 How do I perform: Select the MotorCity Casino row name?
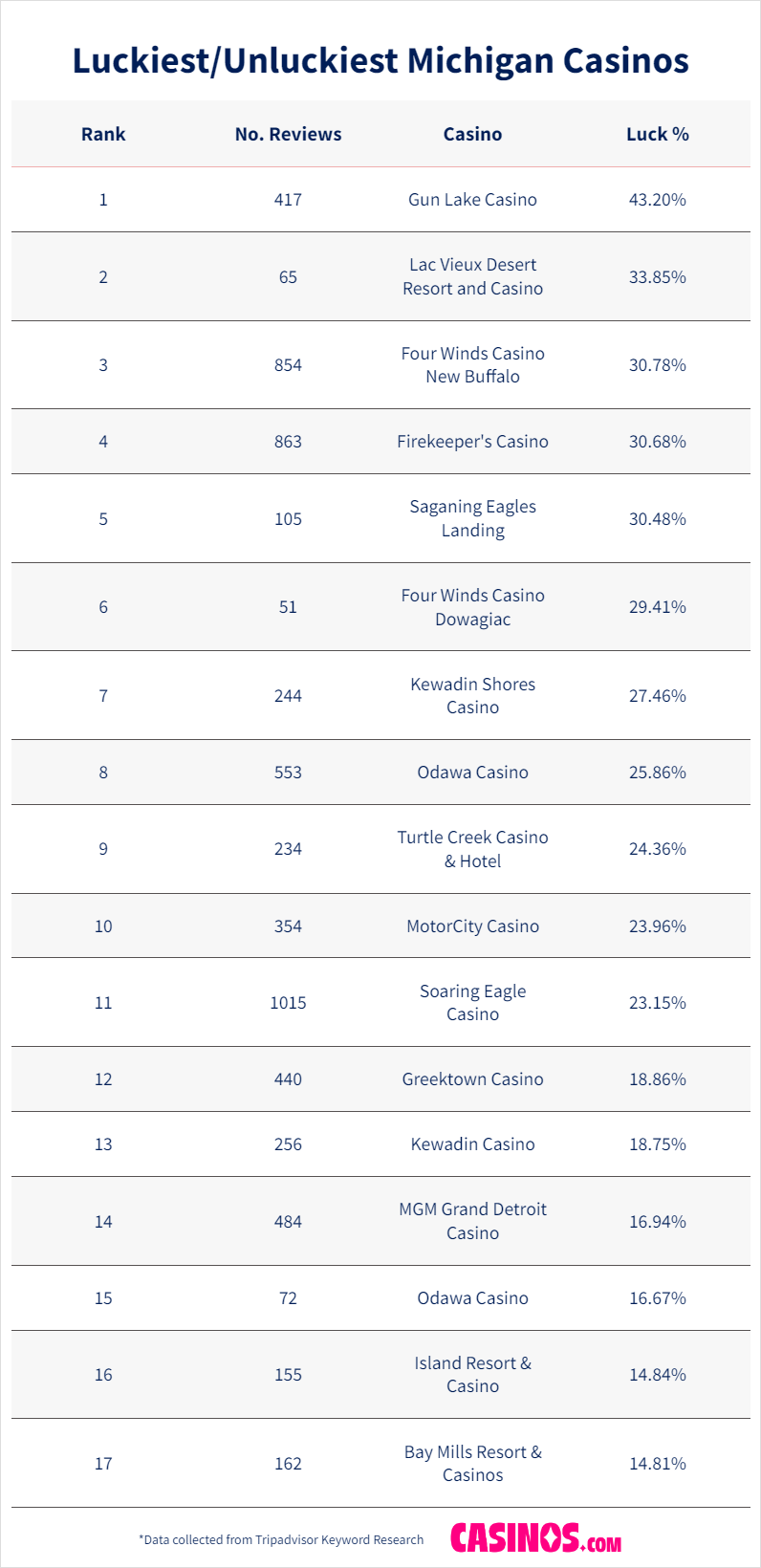click(x=472, y=926)
